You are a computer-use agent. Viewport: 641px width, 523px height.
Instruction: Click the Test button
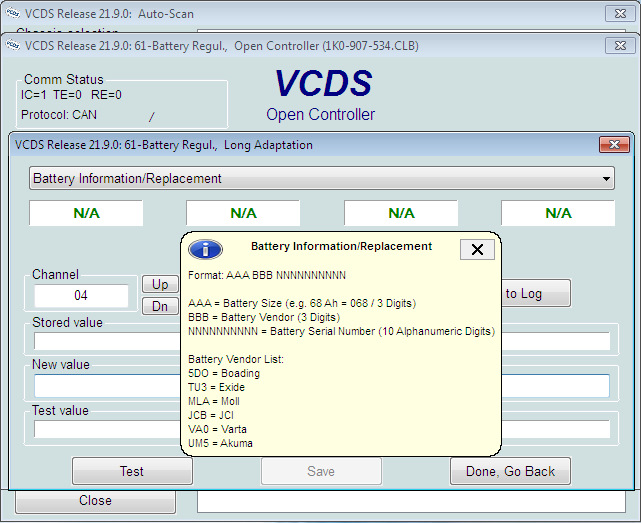pyautogui.click(x=132, y=471)
